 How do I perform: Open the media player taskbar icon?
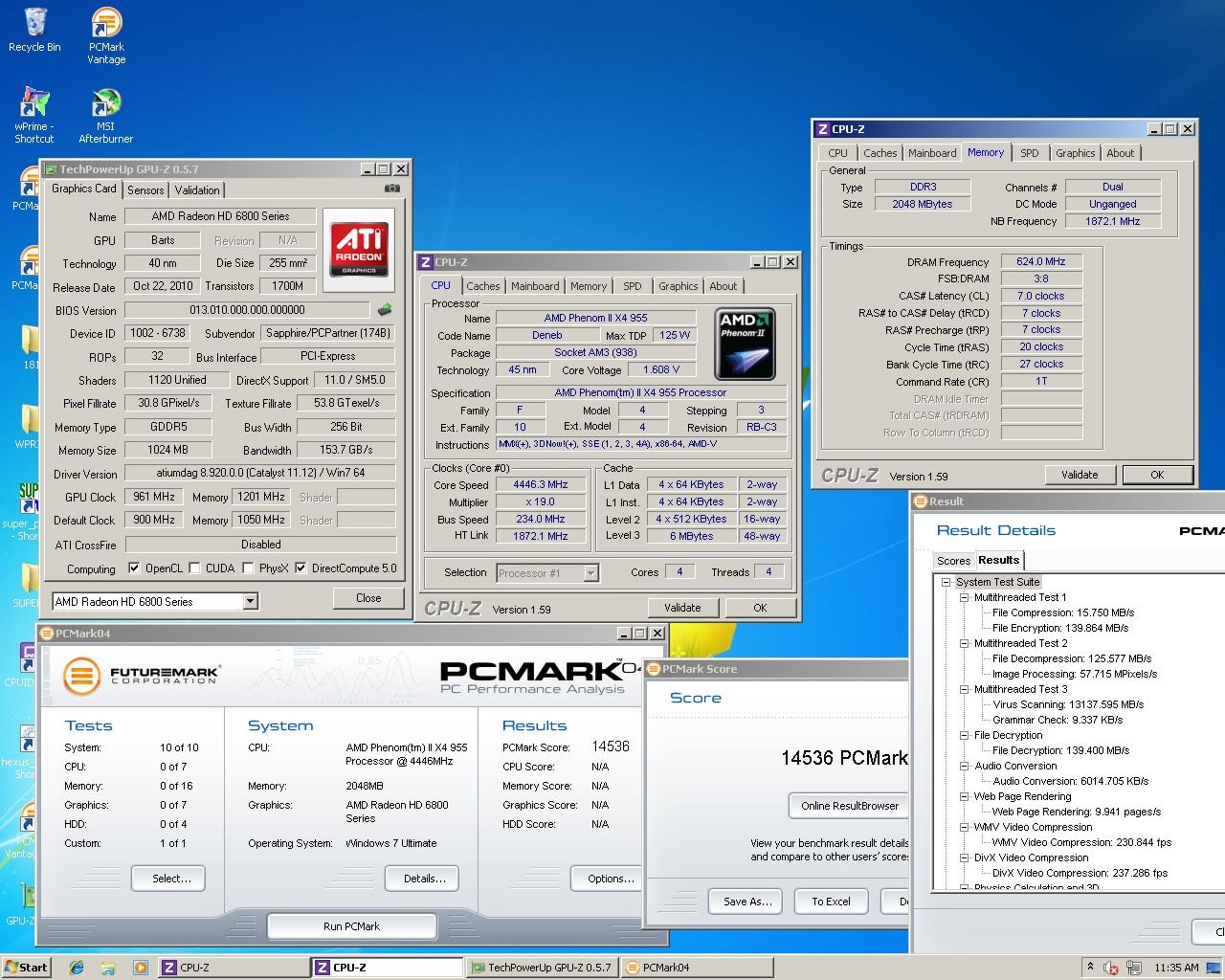click(140, 967)
